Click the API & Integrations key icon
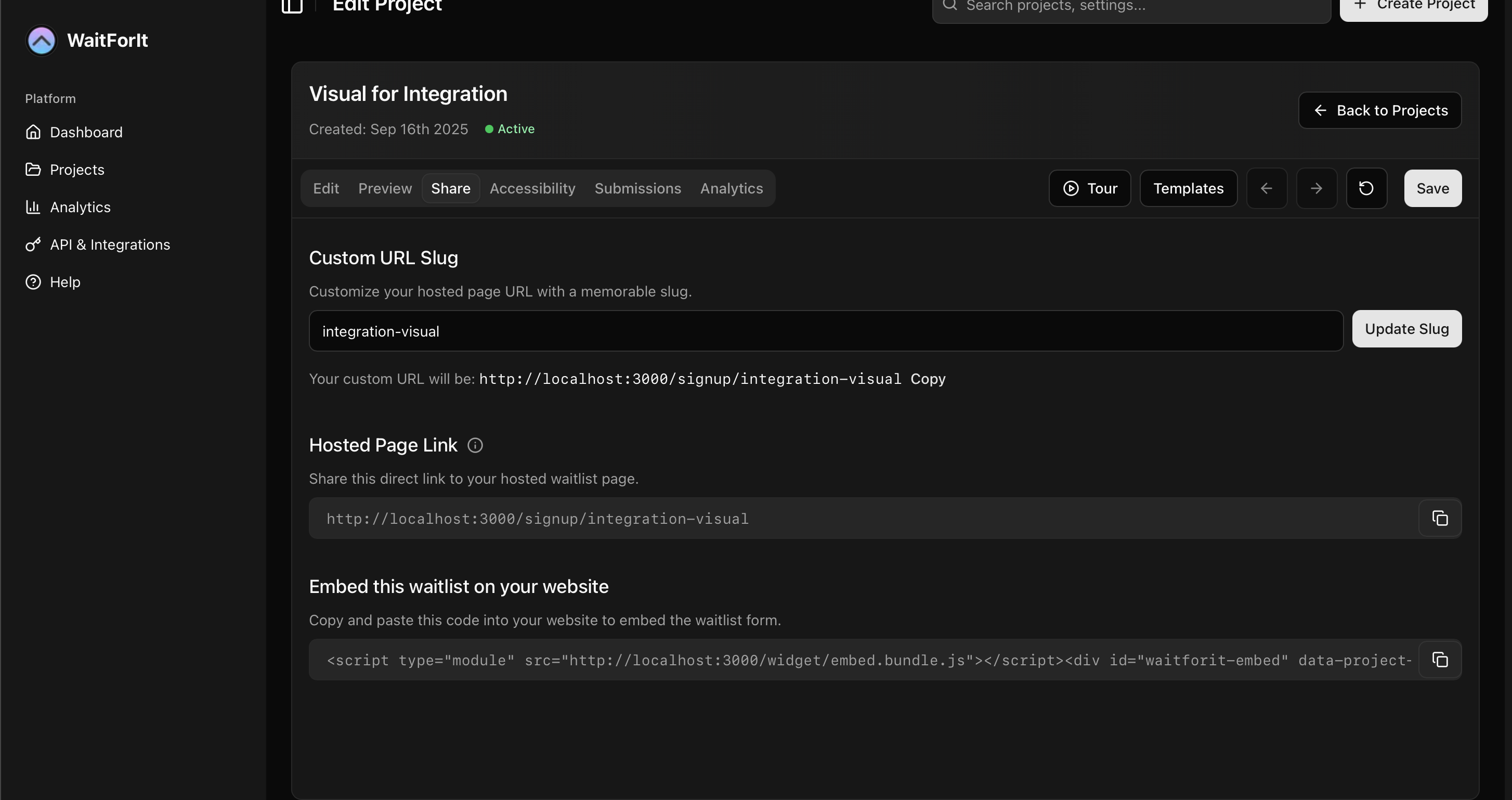The height and width of the screenshot is (800, 1512). 33,244
